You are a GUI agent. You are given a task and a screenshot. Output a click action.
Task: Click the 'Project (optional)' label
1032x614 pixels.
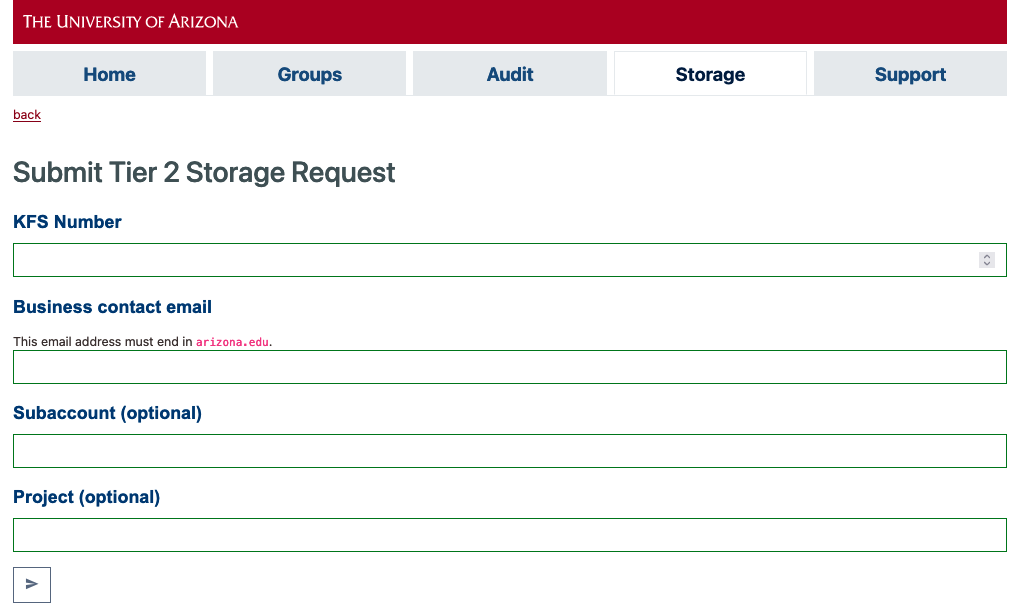(86, 497)
